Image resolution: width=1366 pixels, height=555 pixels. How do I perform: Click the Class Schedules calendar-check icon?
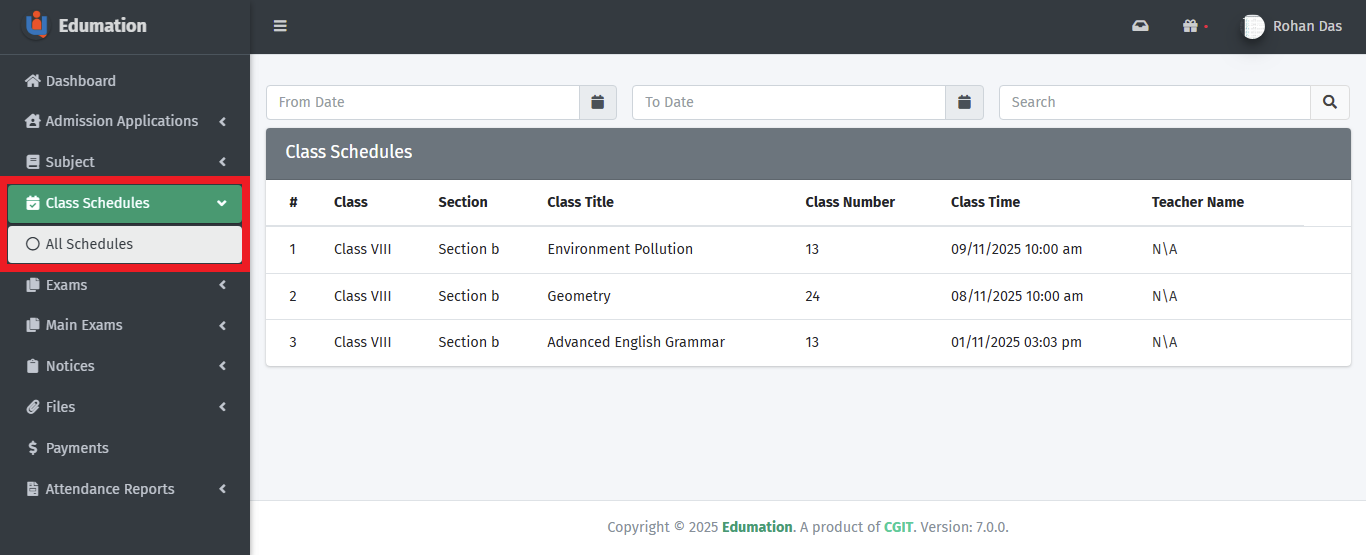(x=33, y=203)
